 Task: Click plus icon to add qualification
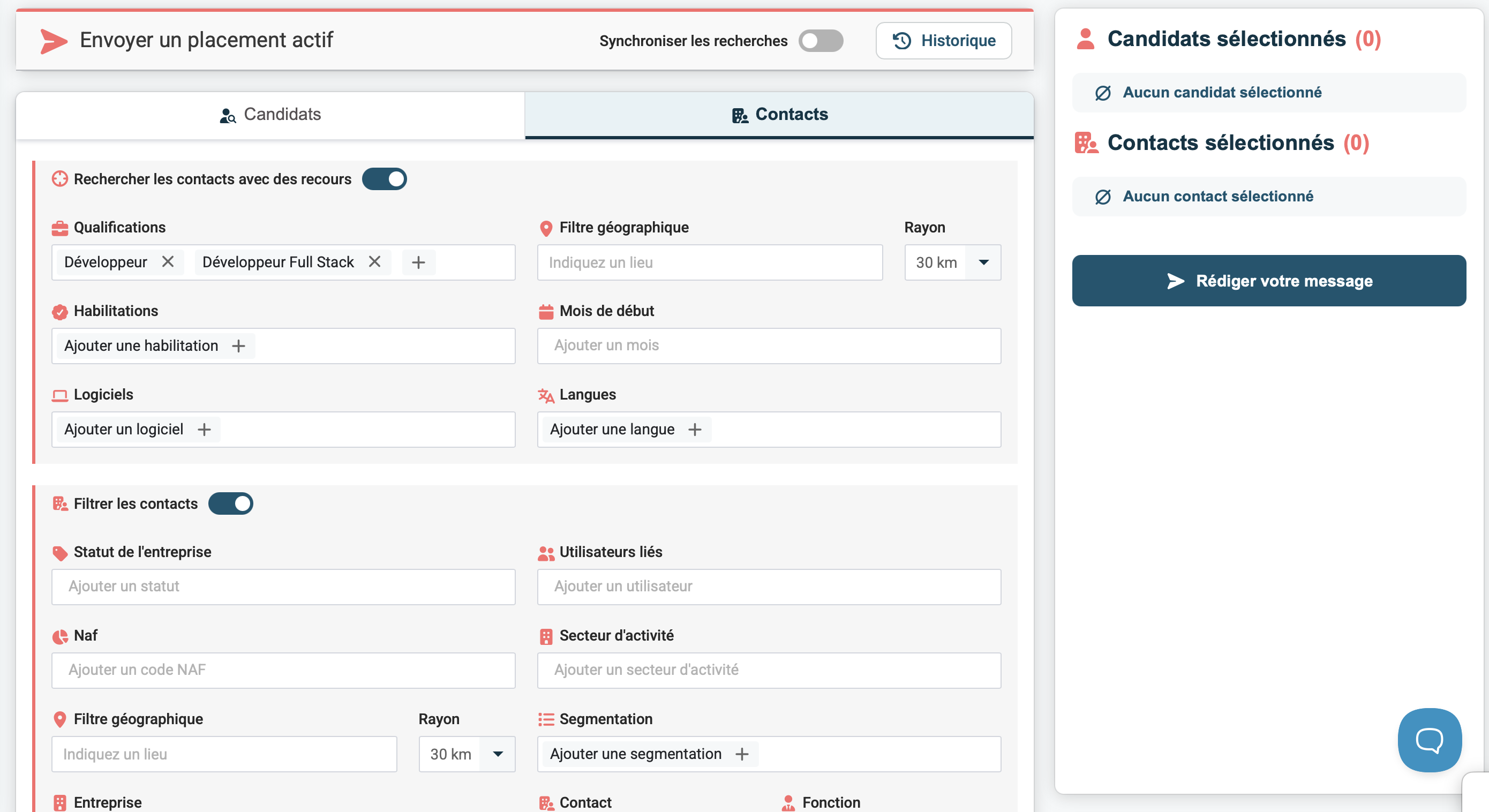pos(418,262)
